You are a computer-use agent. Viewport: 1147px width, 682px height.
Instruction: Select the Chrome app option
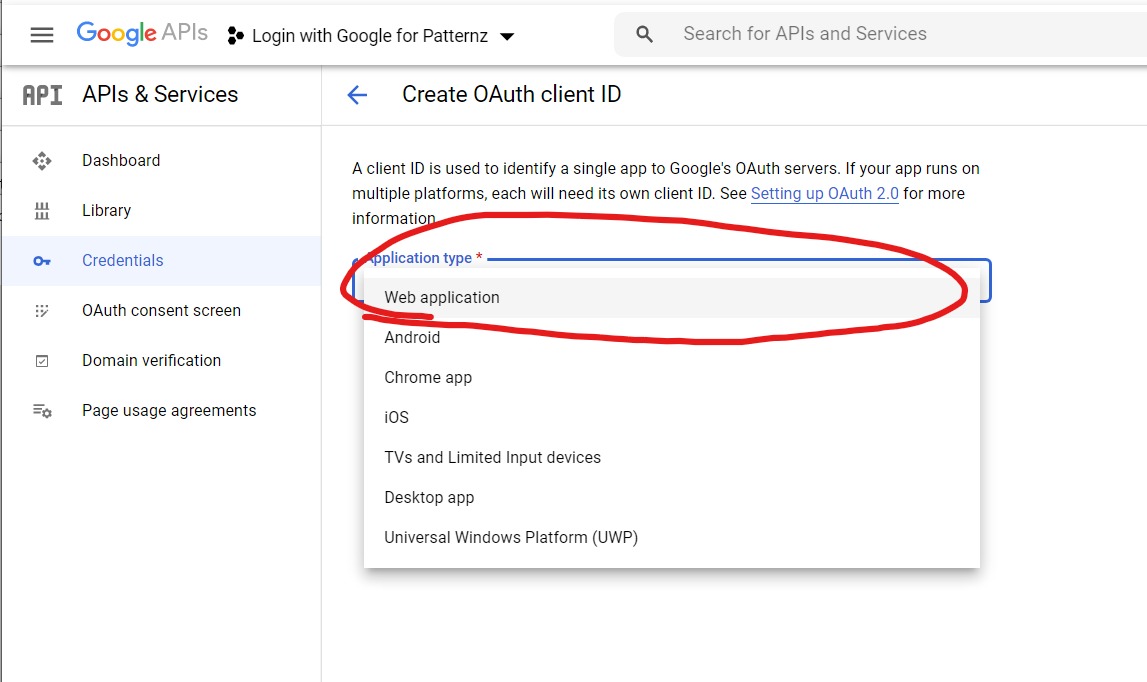pyautogui.click(x=428, y=378)
